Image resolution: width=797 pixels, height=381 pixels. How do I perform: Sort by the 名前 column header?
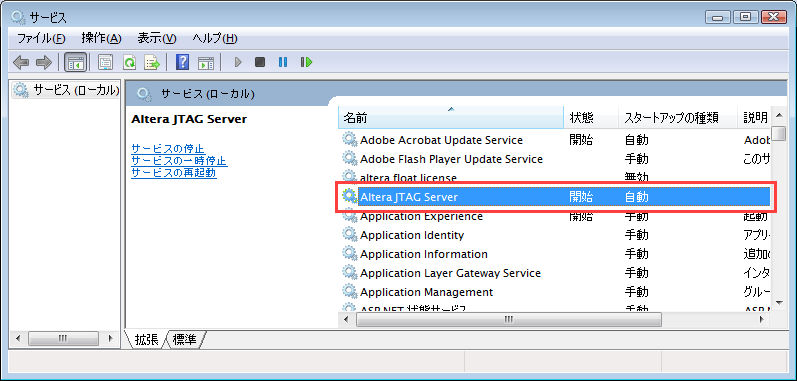pos(451,118)
